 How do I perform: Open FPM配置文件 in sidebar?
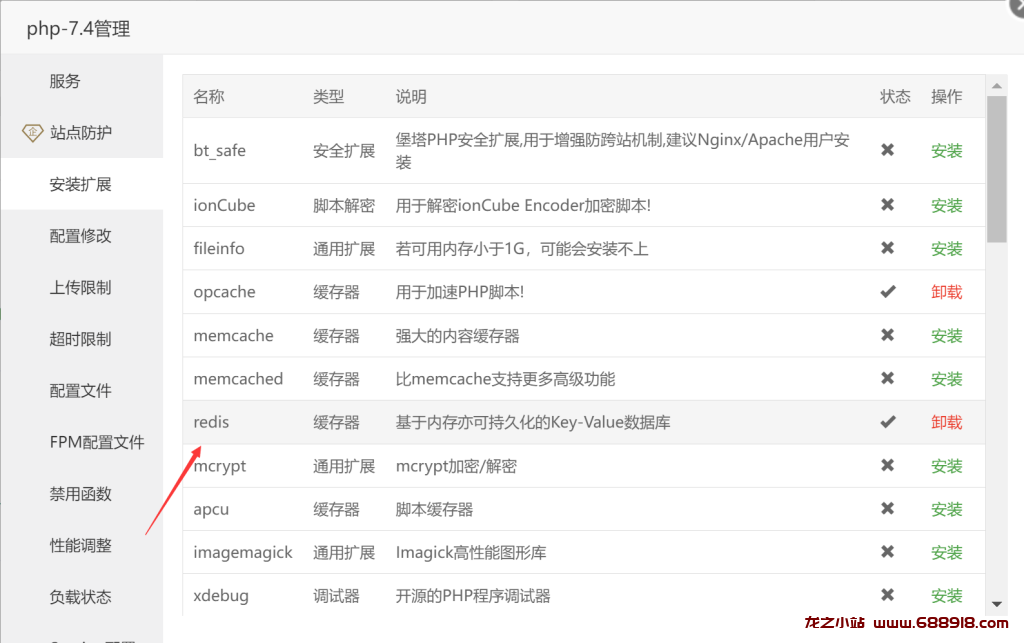click(x=97, y=442)
